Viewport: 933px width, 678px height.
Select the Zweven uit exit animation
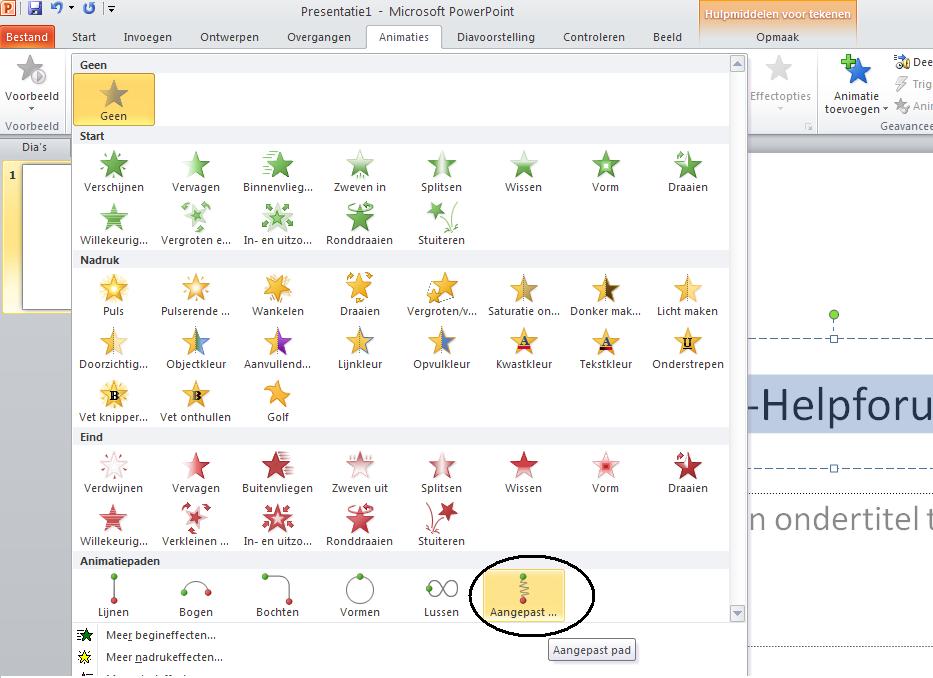(359, 472)
